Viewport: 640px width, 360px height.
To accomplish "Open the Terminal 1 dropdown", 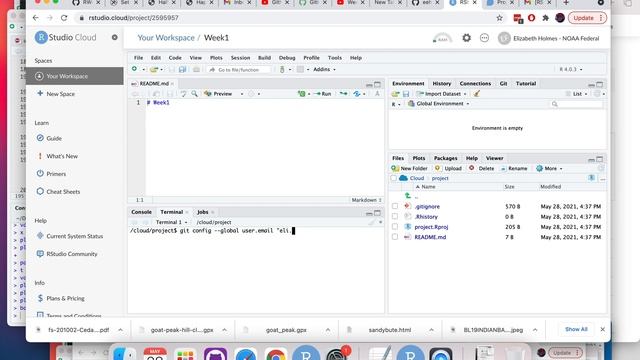I will [x=171, y=222].
